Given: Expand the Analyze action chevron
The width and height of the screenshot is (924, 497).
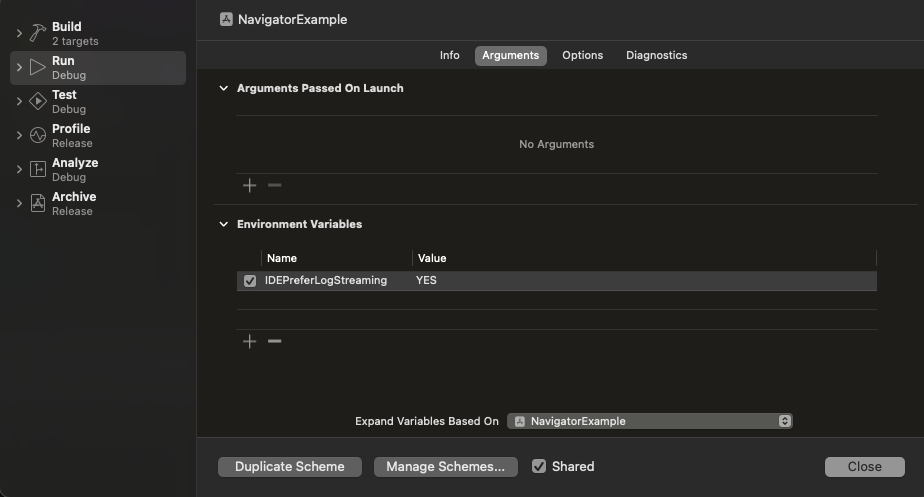Looking at the screenshot, I should 19,169.
